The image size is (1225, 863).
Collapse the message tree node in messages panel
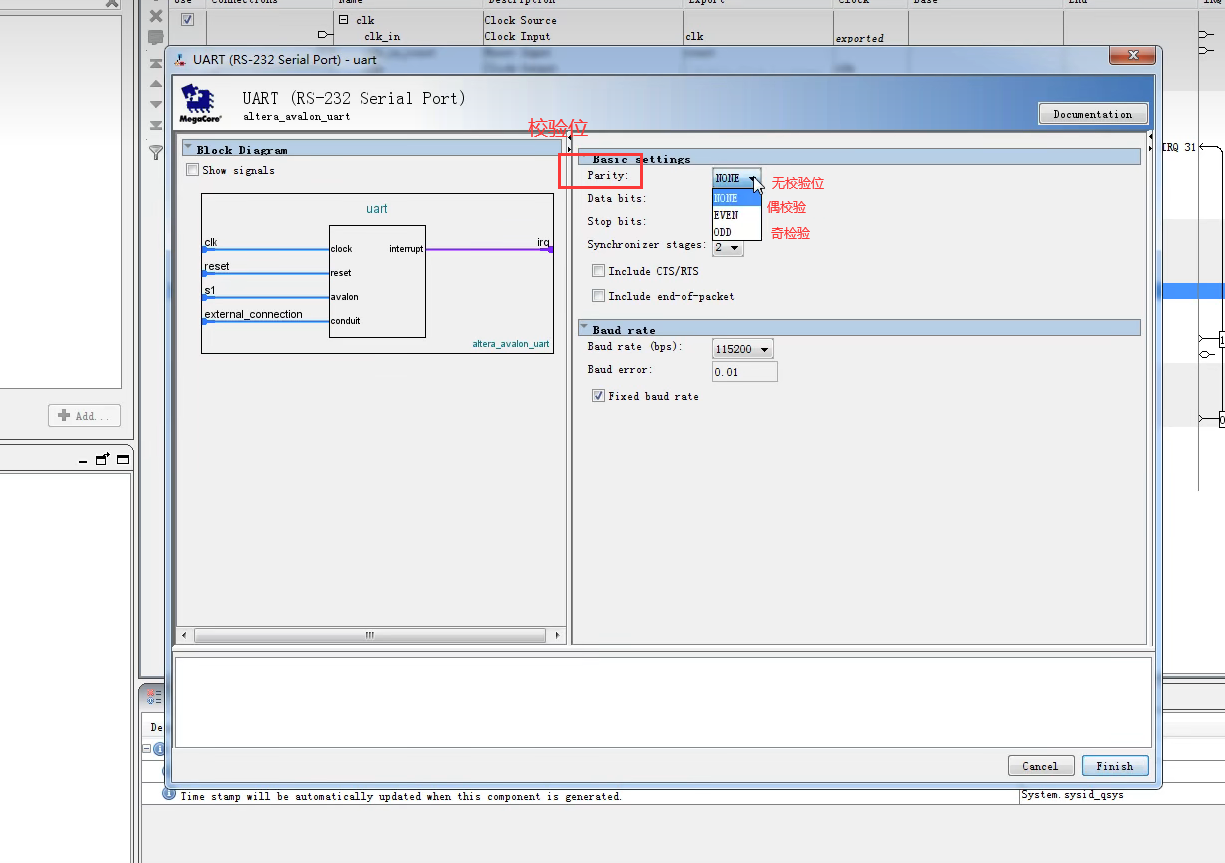click(146, 748)
